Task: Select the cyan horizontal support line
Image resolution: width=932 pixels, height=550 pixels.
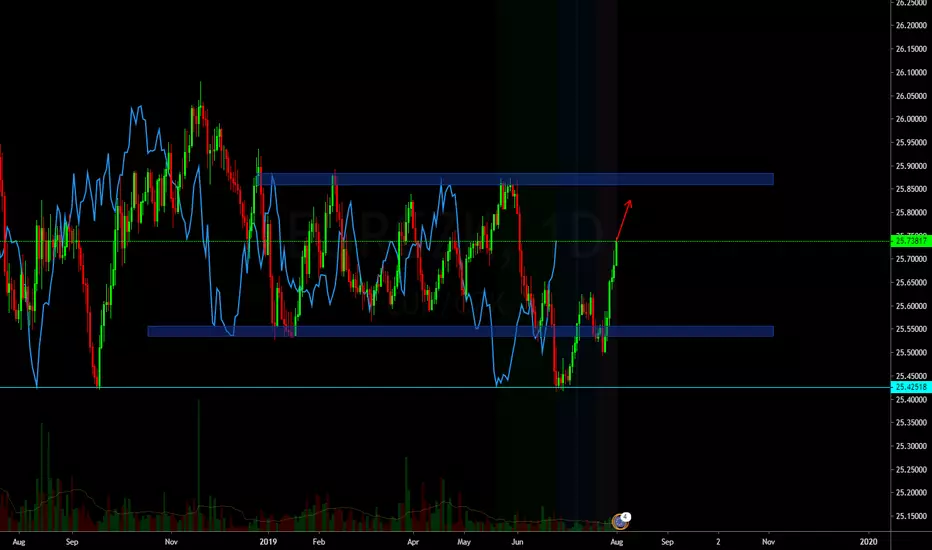Action: [x=445, y=388]
